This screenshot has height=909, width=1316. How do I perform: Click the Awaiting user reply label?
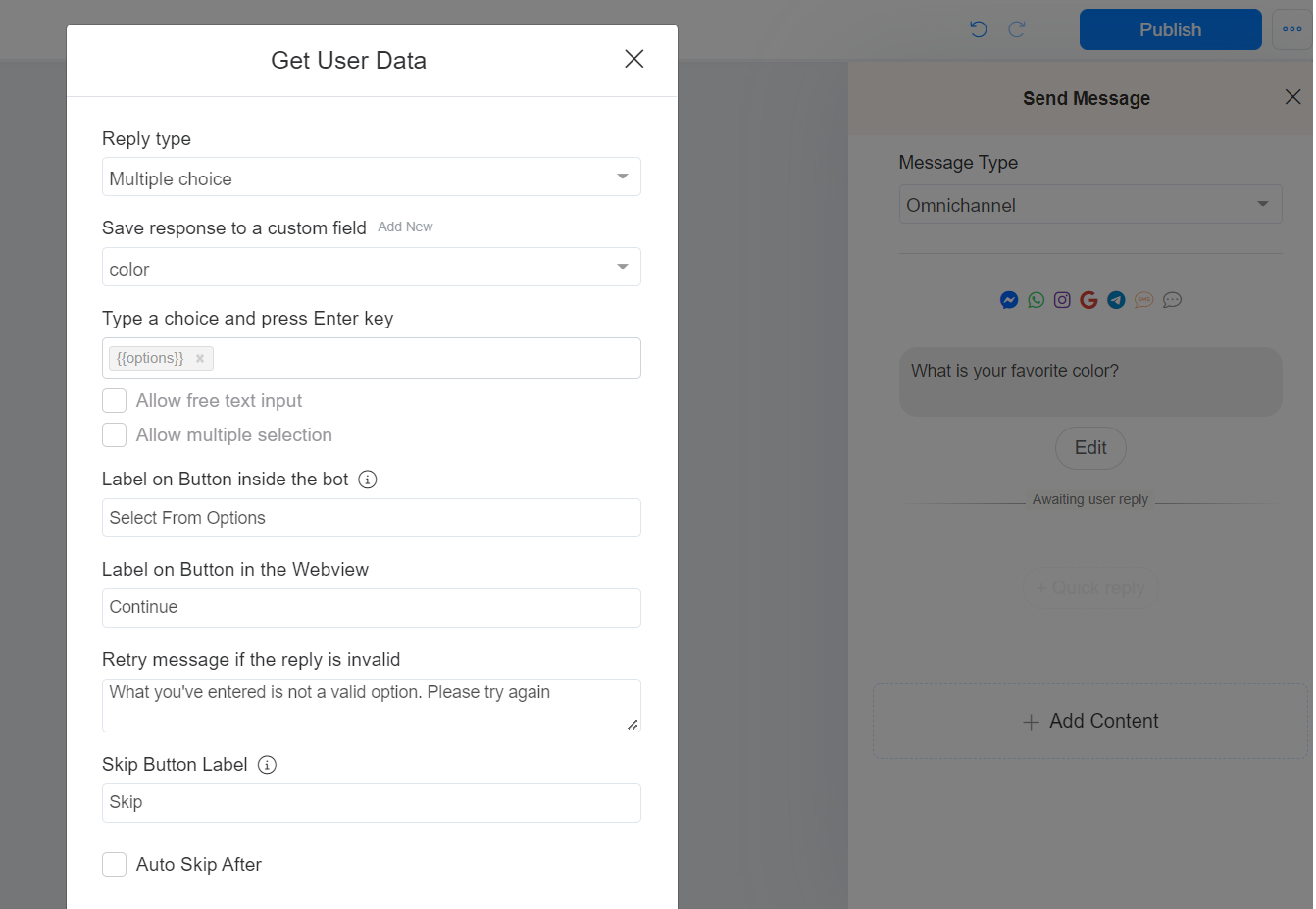click(x=1090, y=498)
